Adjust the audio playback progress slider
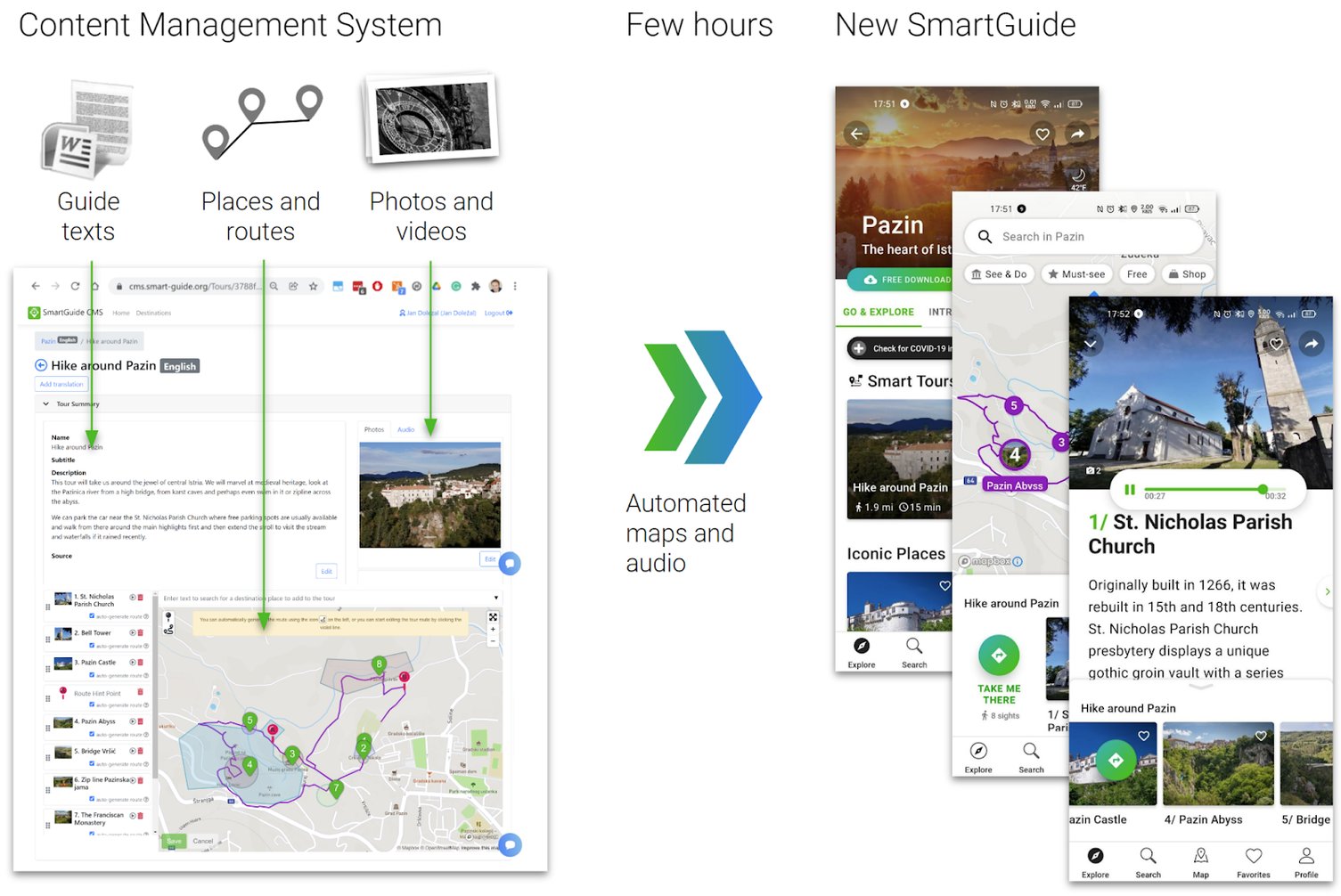The height and width of the screenshot is (896, 1341). 1263,490
